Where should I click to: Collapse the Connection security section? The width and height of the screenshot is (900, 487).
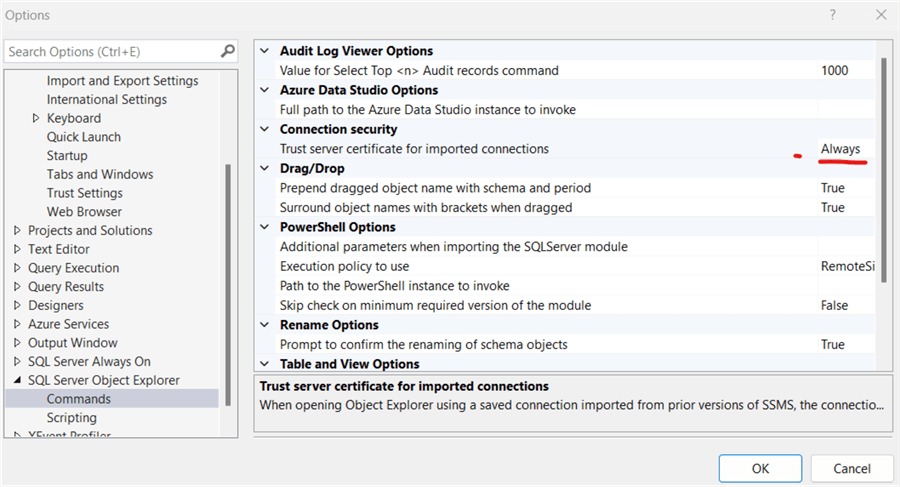click(265, 129)
